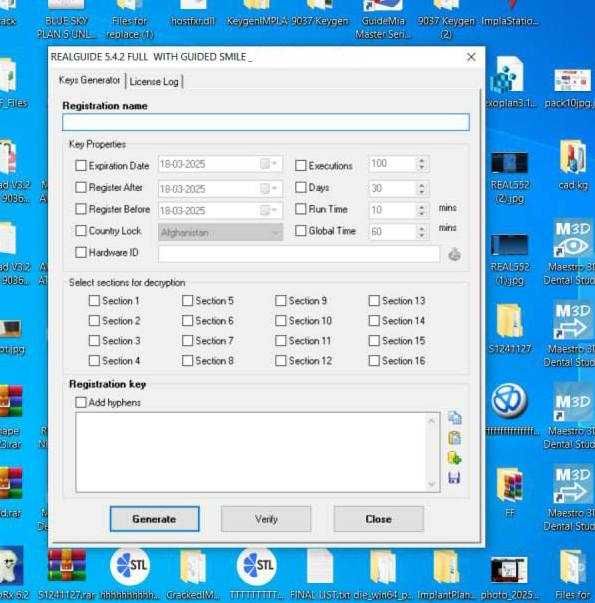Check the Section 1 checkbox
The height and width of the screenshot is (603, 595).
click(94, 301)
